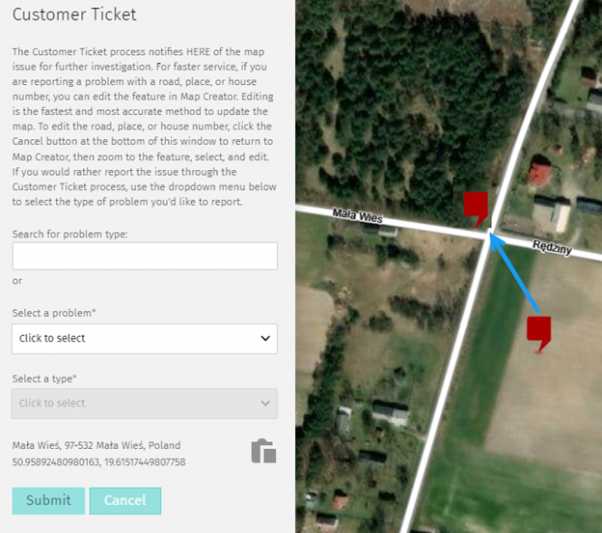Select the lower red marker in the field
602x533 pixels.
(x=539, y=331)
